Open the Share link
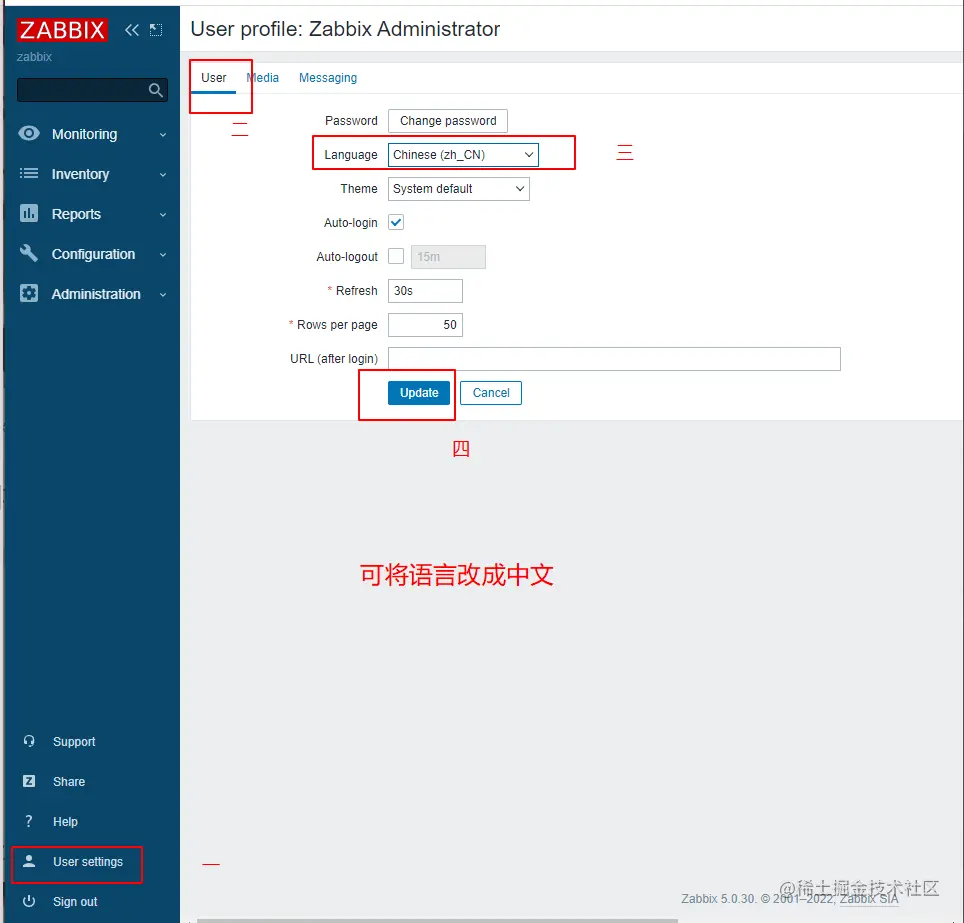 [69, 782]
